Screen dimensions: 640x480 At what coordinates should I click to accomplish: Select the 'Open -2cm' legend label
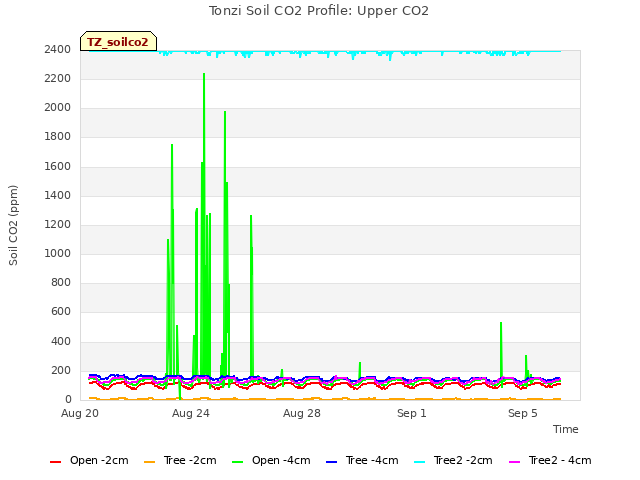tap(99, 460)
